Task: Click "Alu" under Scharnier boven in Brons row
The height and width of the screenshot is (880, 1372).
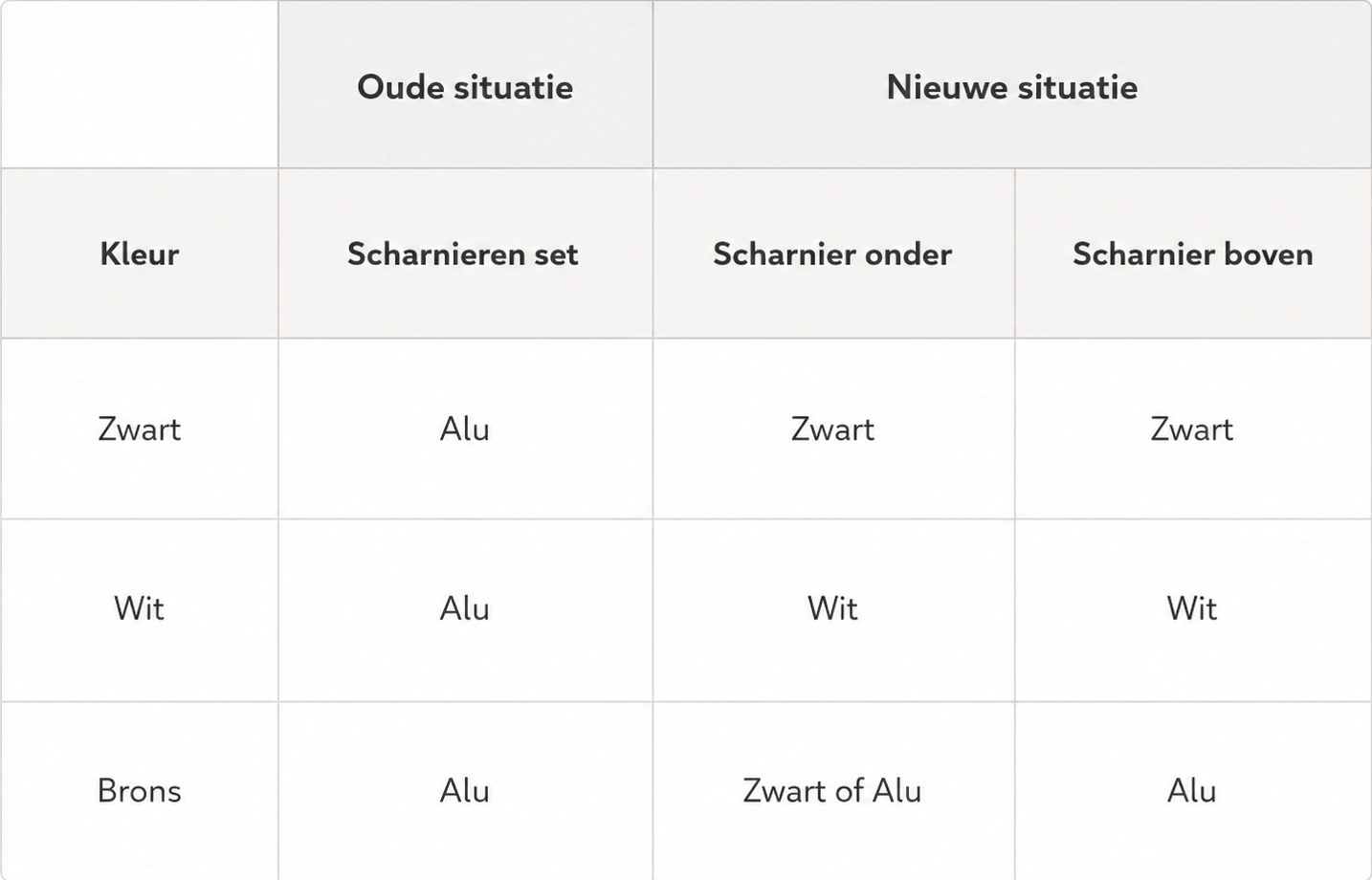Action: [1193, 791]
